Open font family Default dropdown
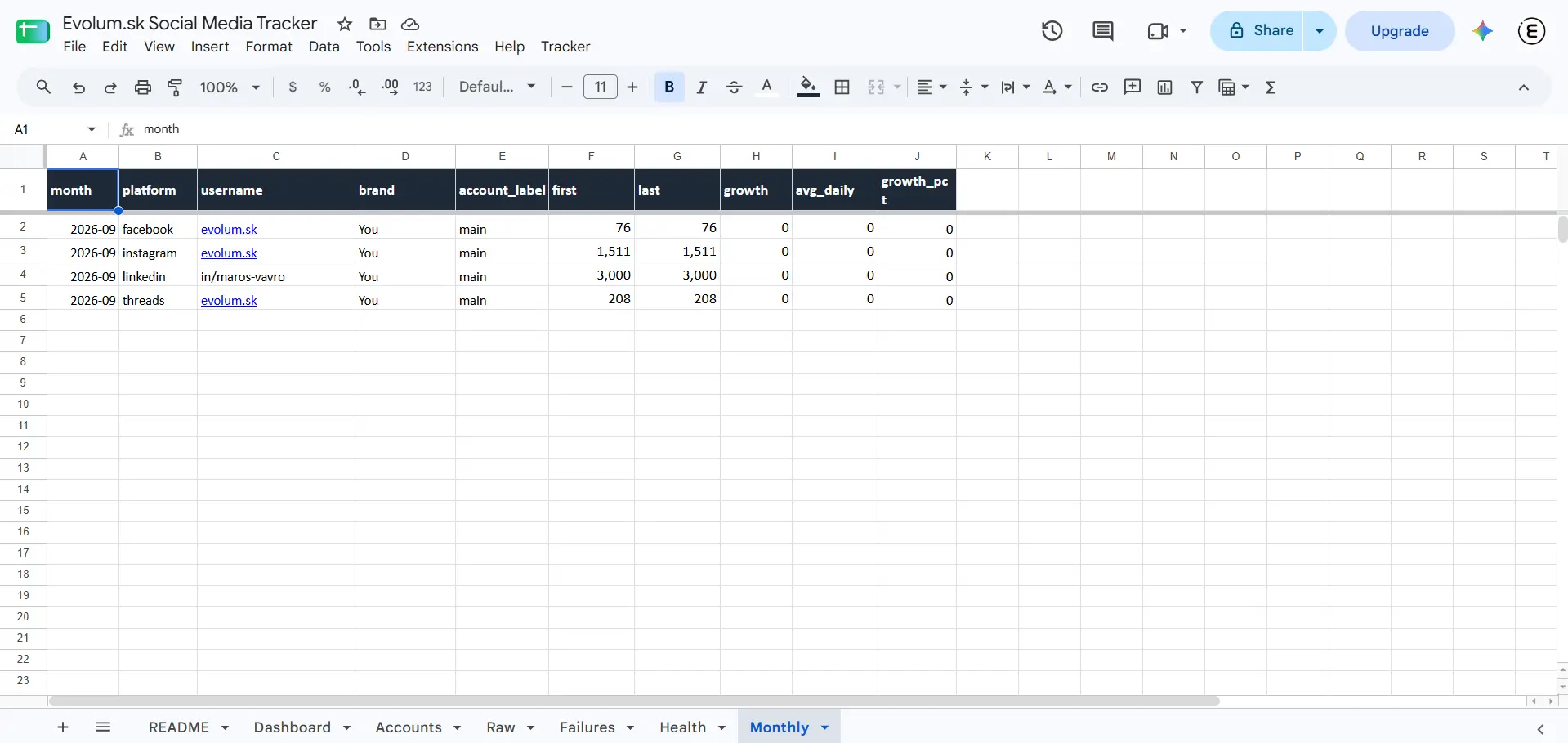 pos(497,87)
